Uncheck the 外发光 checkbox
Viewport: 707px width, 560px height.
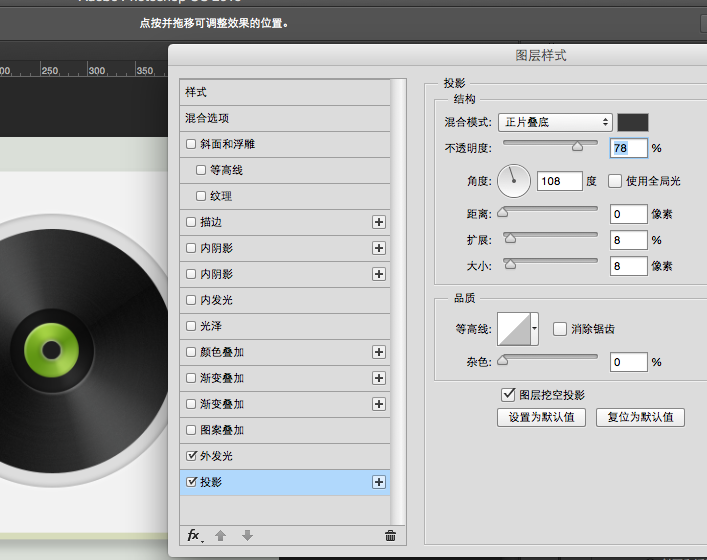(191, 456)
